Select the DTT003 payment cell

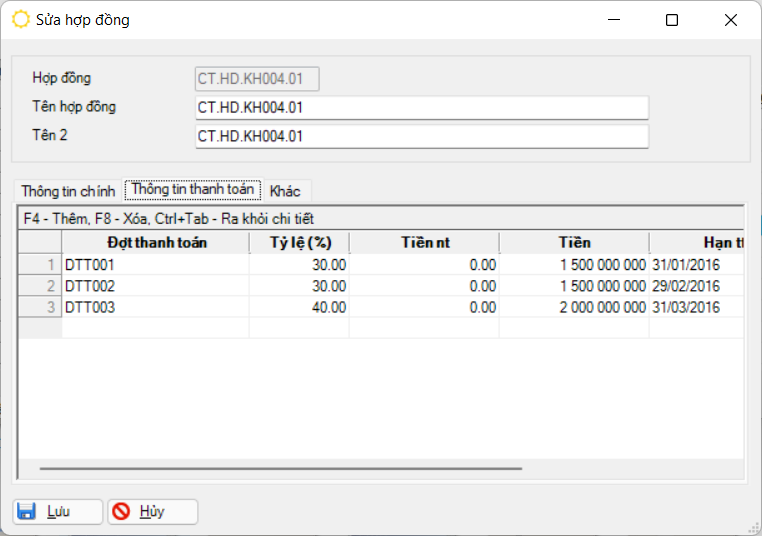pyautogui.click(x=155, y=307)
